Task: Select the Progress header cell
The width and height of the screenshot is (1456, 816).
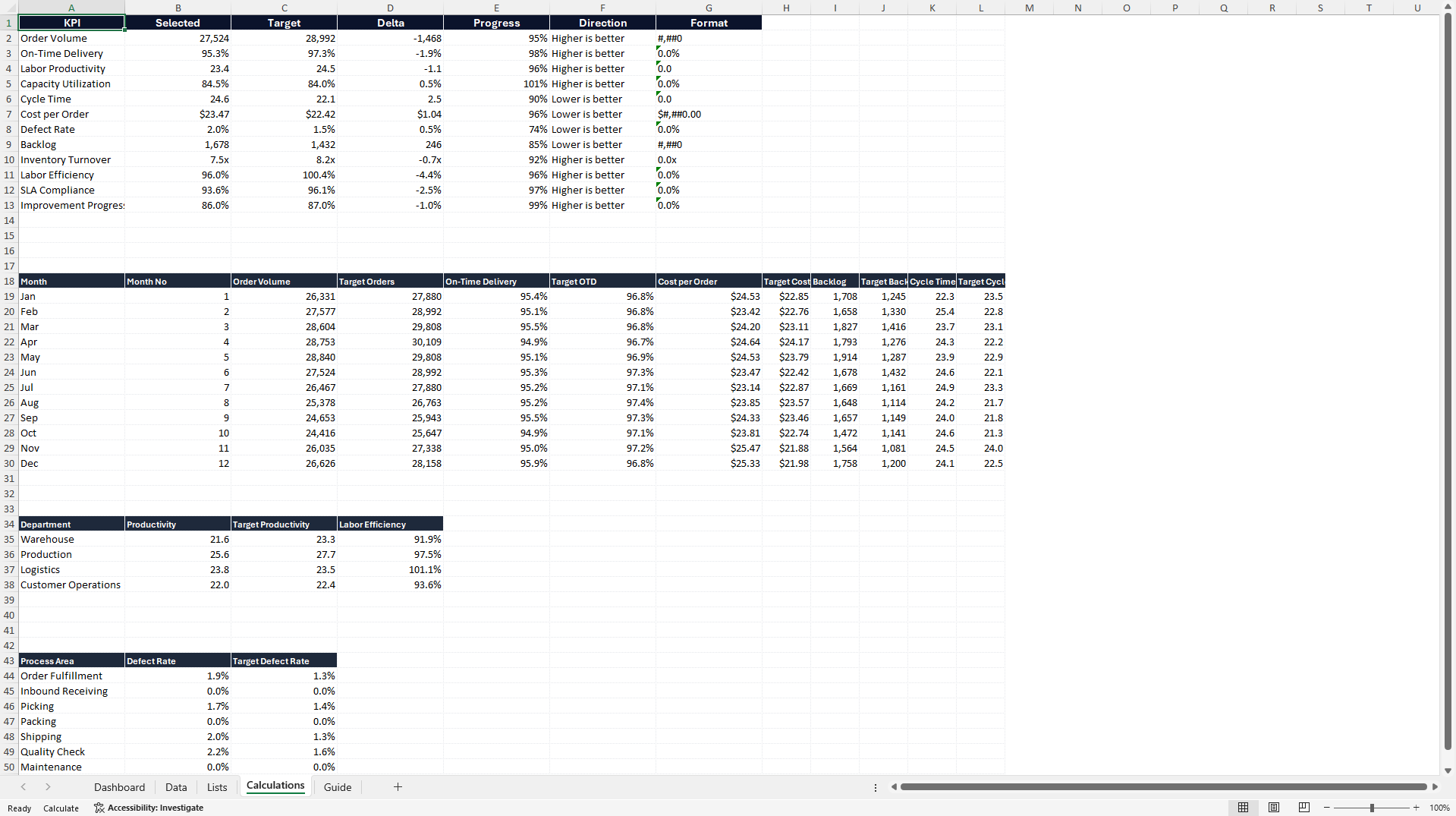Action: point(496,23)
